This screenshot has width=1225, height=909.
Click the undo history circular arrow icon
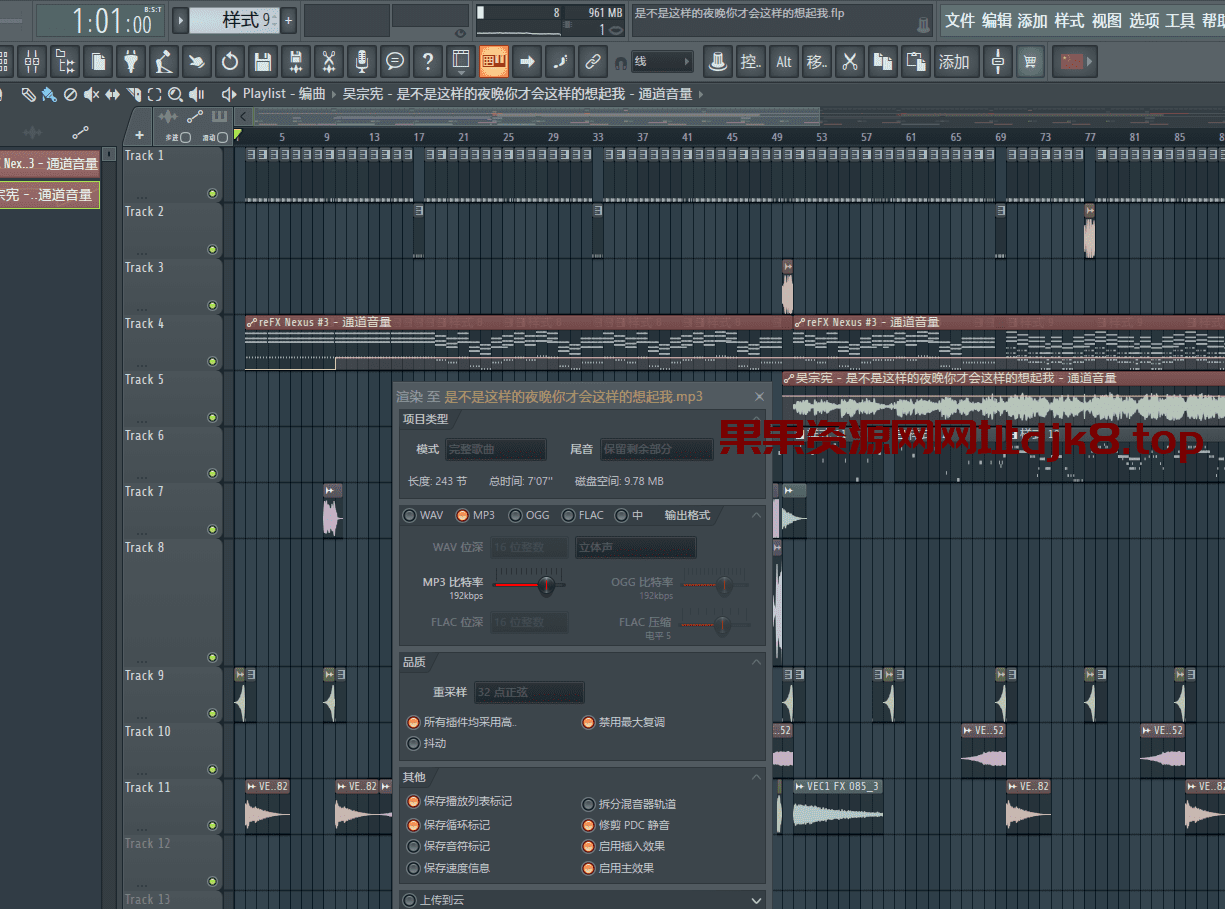230,62
